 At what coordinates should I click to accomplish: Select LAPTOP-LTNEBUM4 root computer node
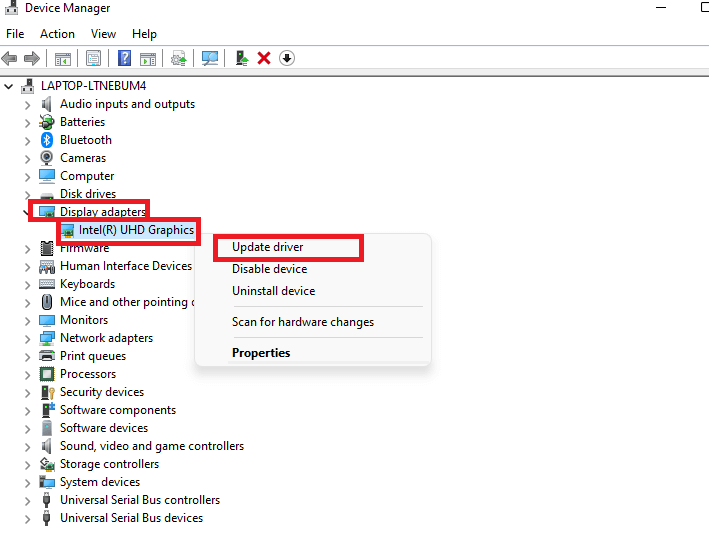pos(95,86)
